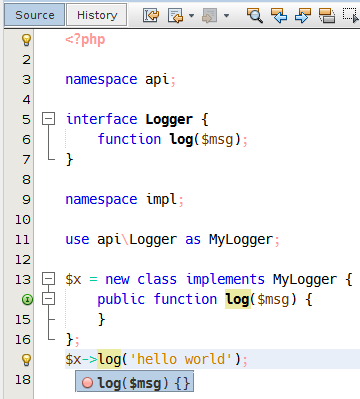Switch to the Source view tab
The height and width of the screenshot is (399, 360).
pos(35,15)
